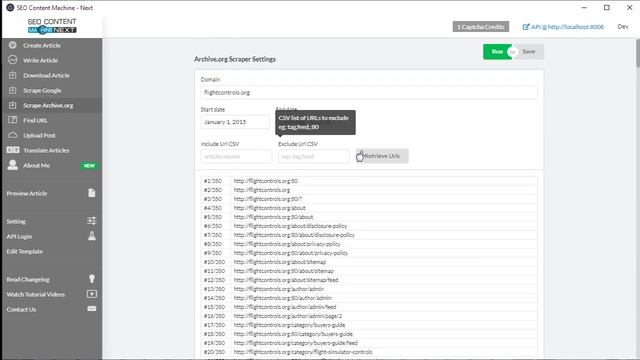Click the Read Changelog lightbulb icon
This screenshot has height=360, width=640.
coord(92,279)
